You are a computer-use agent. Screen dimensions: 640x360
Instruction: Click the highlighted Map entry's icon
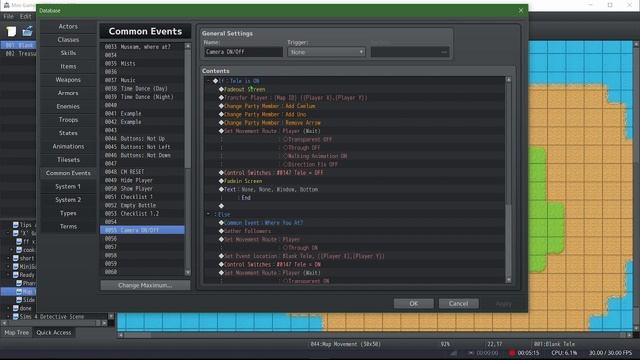[x=19, y=291]
